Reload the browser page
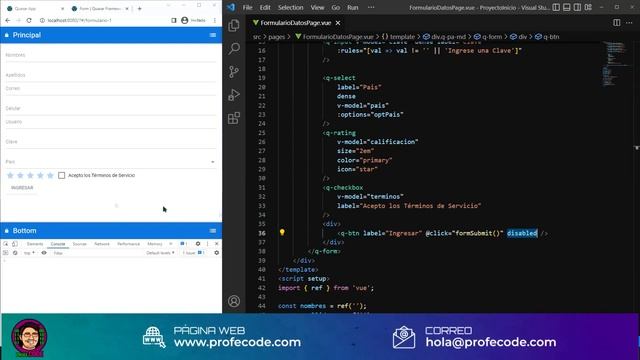This screenshot has width=640, height=360. tap(29, 20)
